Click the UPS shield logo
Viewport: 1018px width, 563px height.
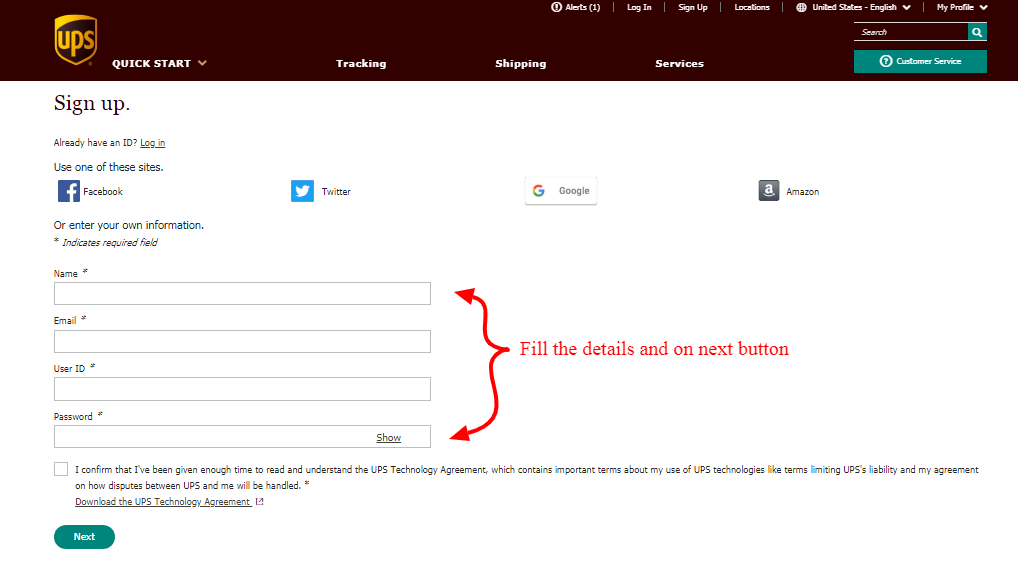(x=76, y=40)
